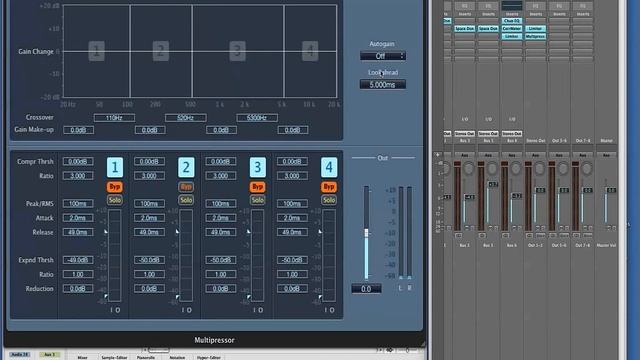The width and height of the screenshot is (640, 360).
Task: Switch to the Mixer tab
Action: tap(82, 357)
